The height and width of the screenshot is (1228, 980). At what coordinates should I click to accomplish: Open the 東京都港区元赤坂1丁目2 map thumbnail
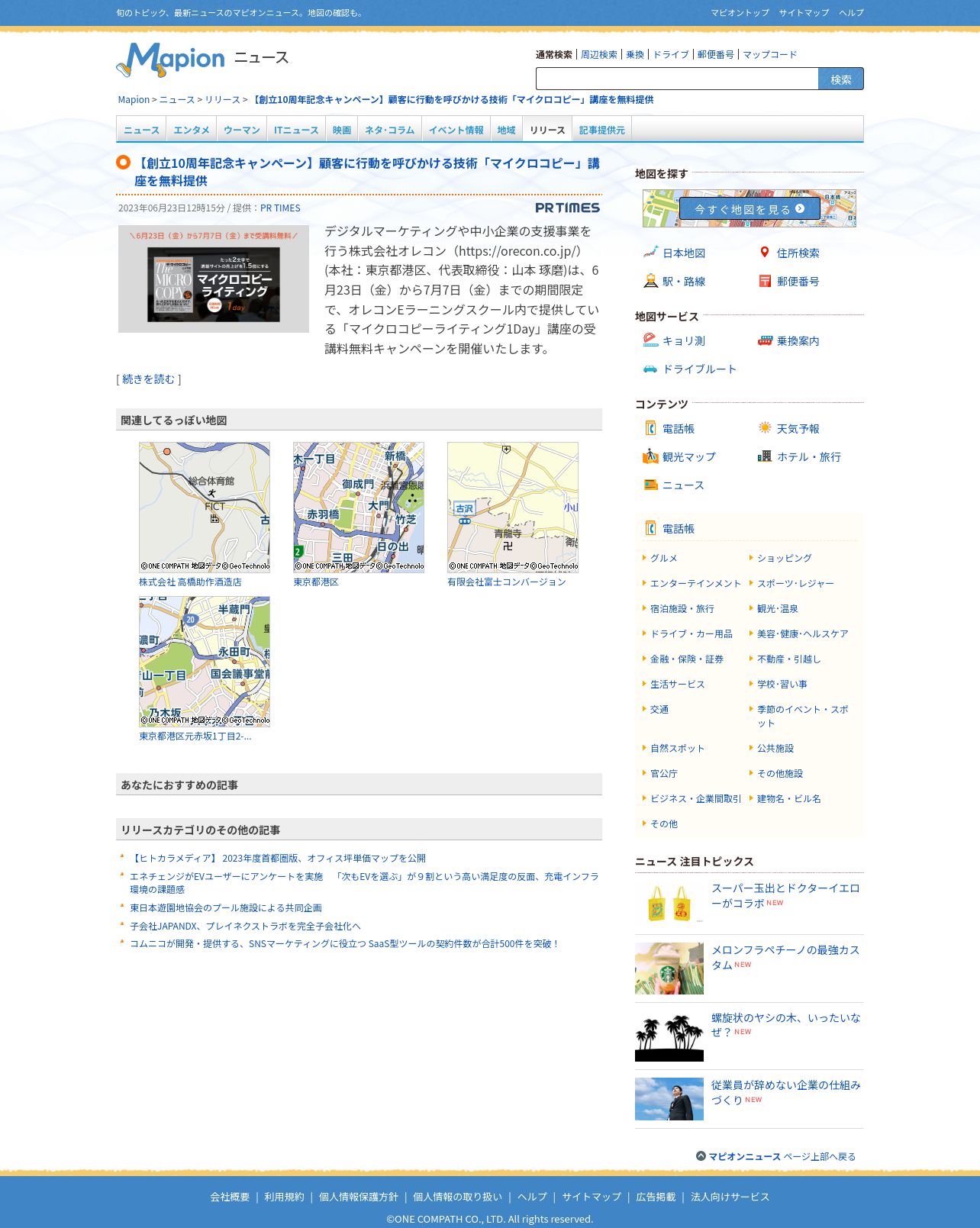pyautogui.click(x=205, y=661)
